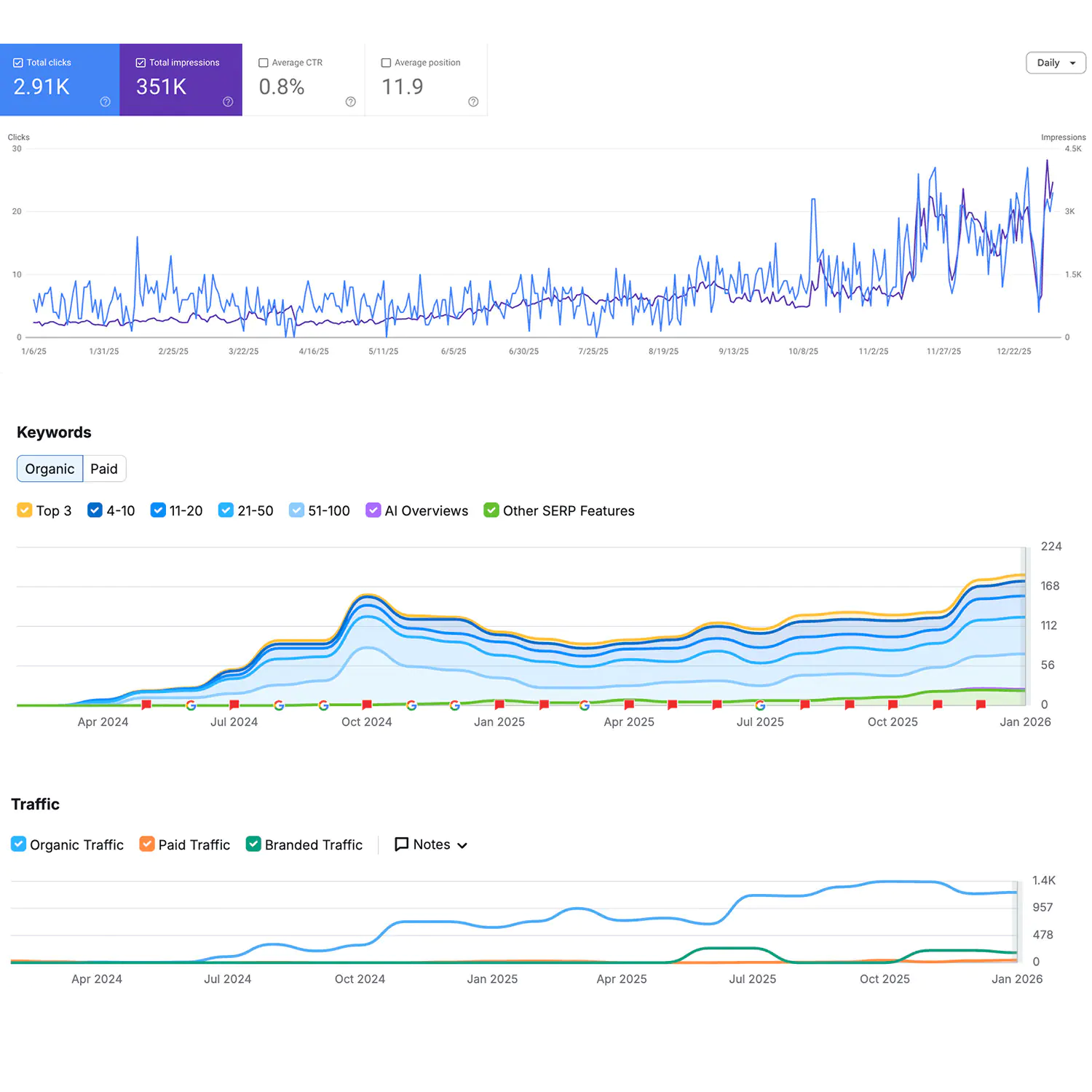Image resolution: width=1092 pixels, height=1092 pixels.
Task: Click help icon on Total impressions card
Action: [228, 102]
